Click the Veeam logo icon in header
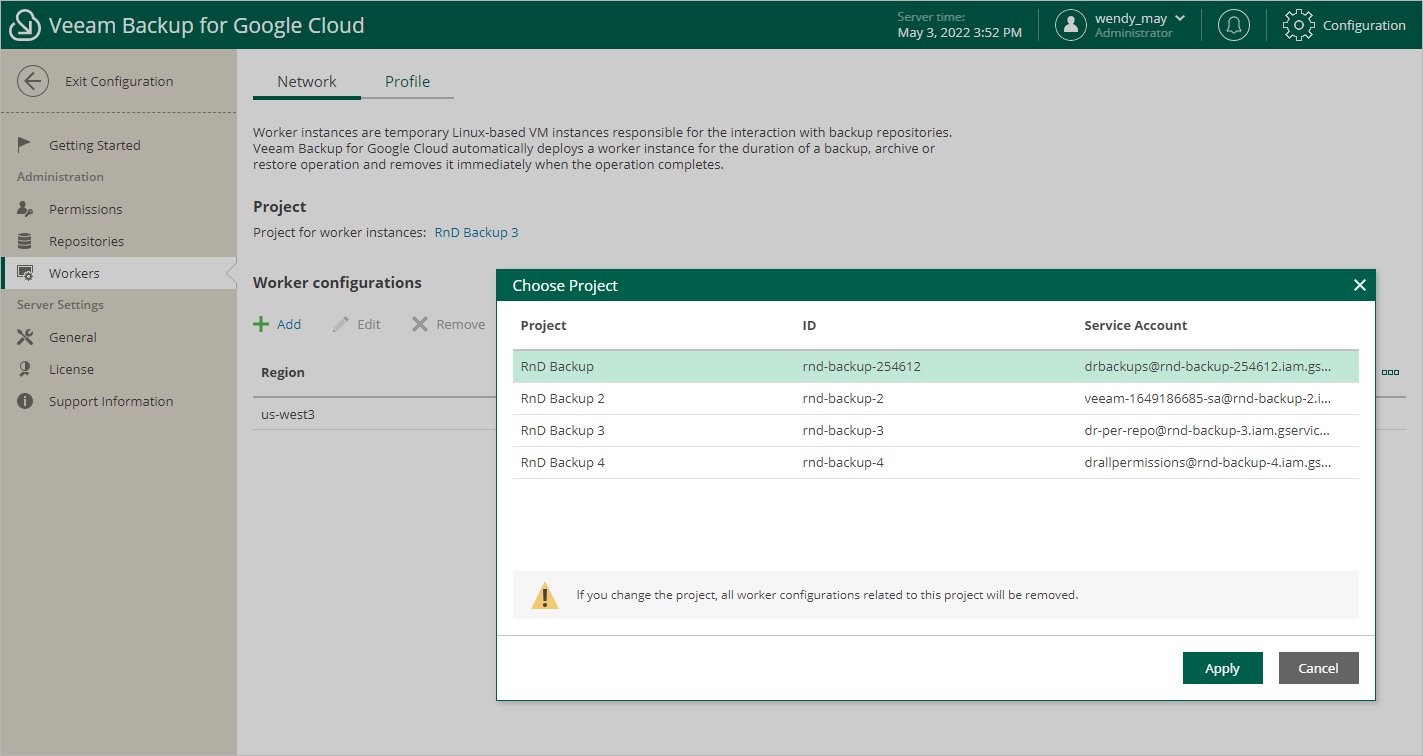Image resolution: width=1423 pixels, height=756 pixels. pyautogui.click(x=25, y=26)
